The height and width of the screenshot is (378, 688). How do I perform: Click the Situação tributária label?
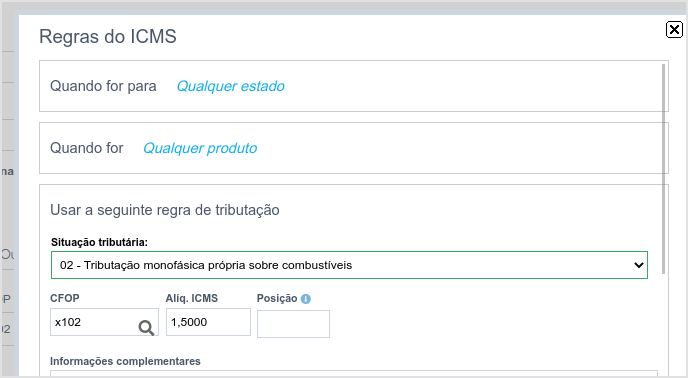[99, 242]
